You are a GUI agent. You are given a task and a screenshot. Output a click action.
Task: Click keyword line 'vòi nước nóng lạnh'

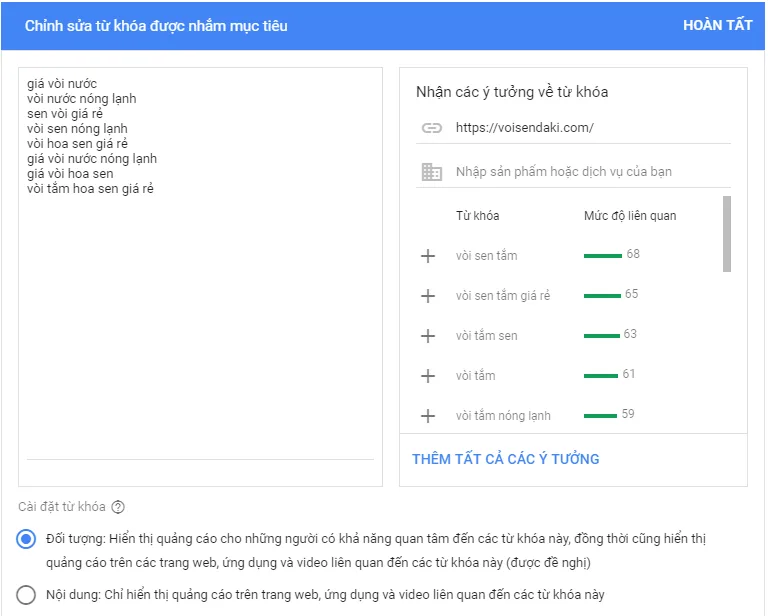[82, 99]
